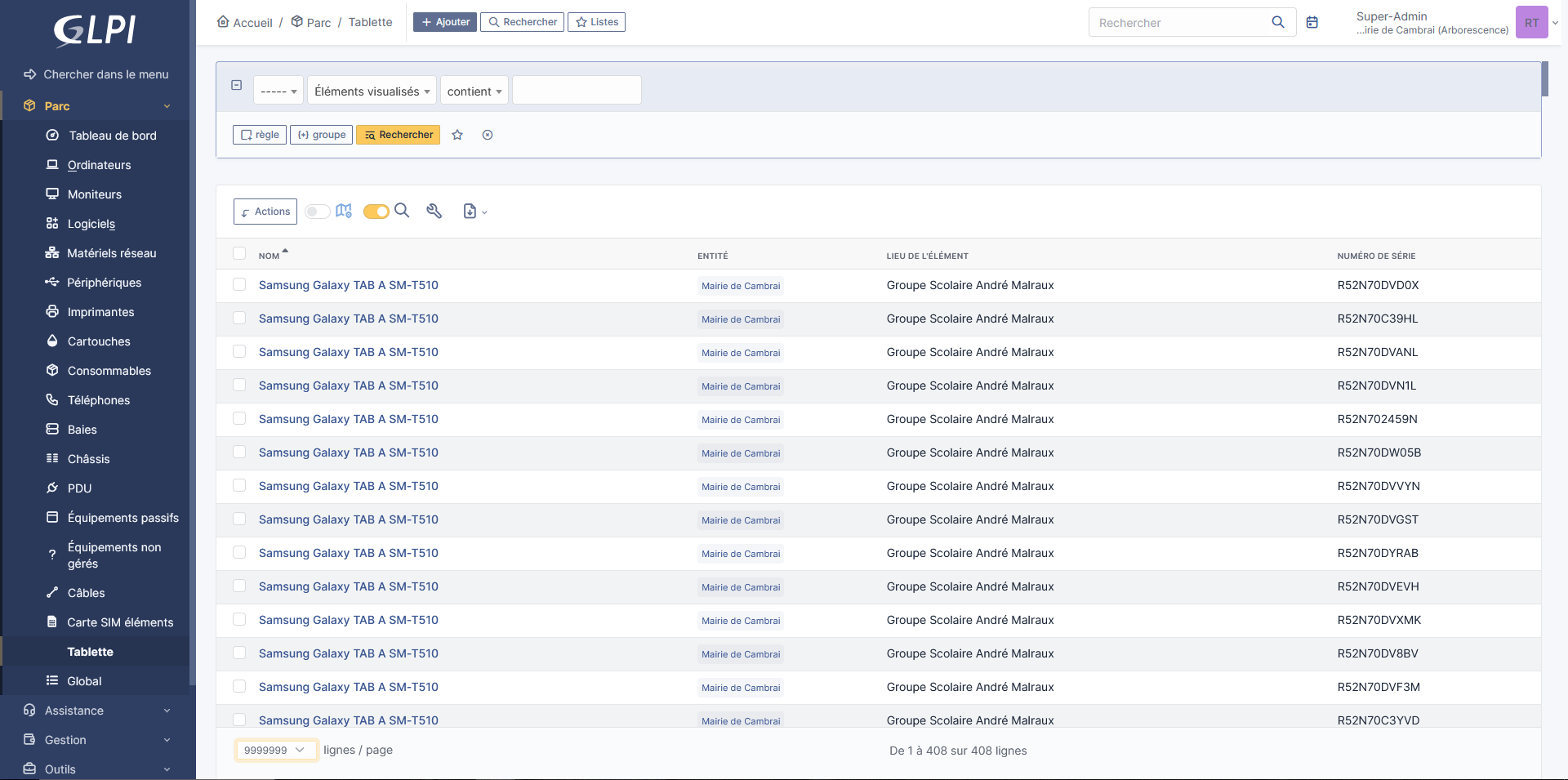Screen dimensions: 1568x780
Task: Open the 'Éléments visualisés' field dropdown
Action: tap(372, 91)
